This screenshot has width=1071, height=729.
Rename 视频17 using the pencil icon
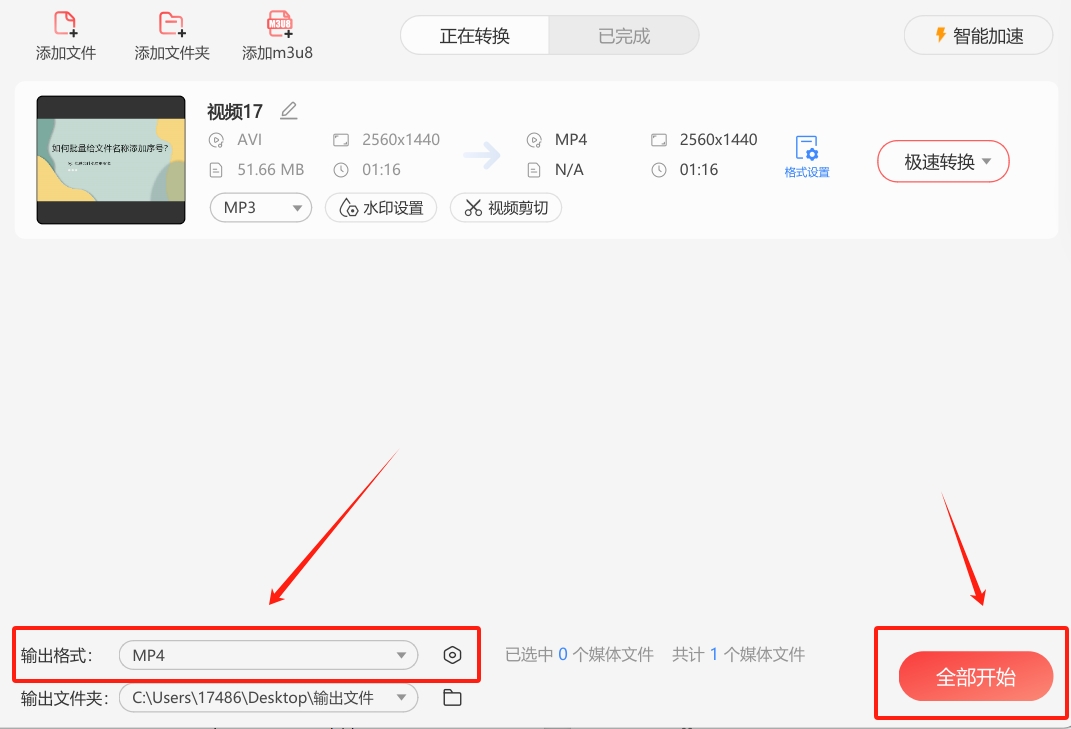[x=288, y=110]
